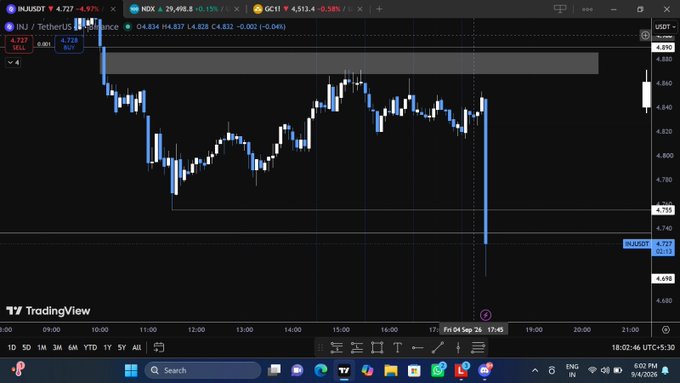Viewport: 680px width, 383px height.
Task: Open the Copilot taskbar icon
Action: 367,370
